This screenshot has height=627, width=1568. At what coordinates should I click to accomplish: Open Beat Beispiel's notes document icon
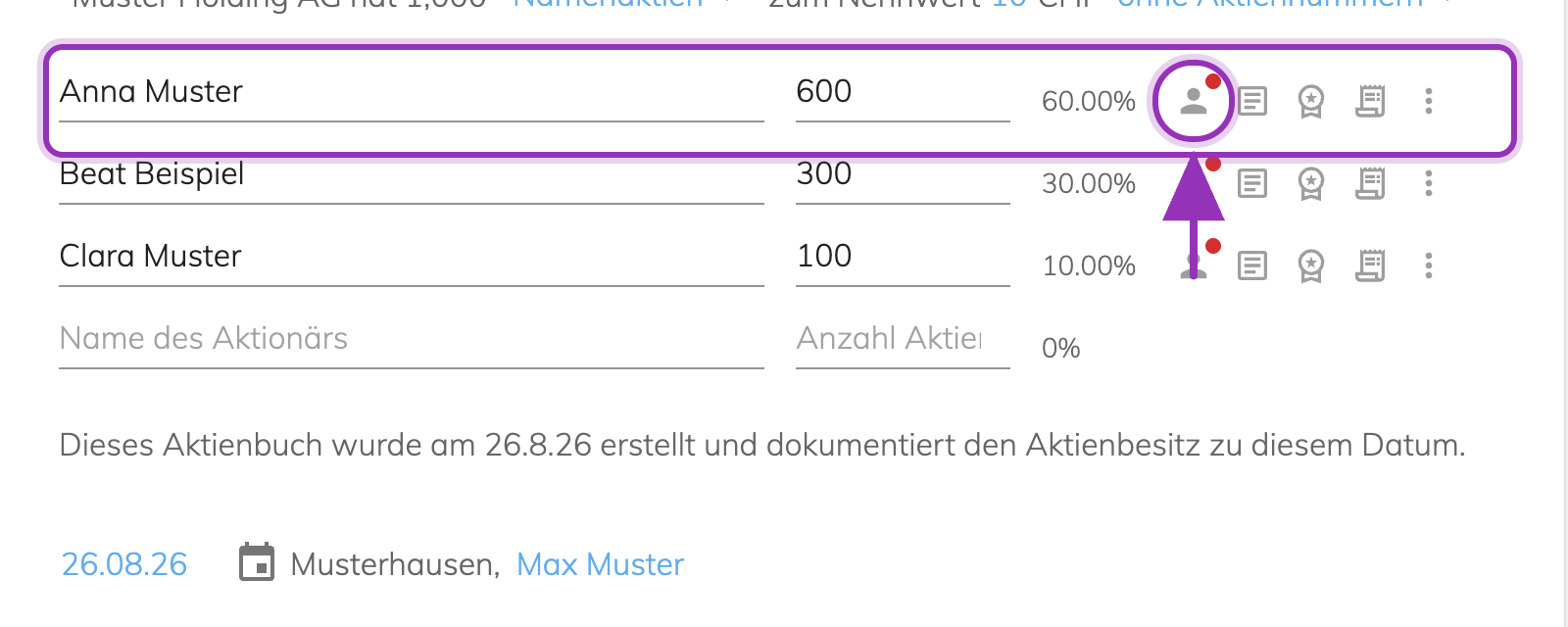tap(1252, 183)
